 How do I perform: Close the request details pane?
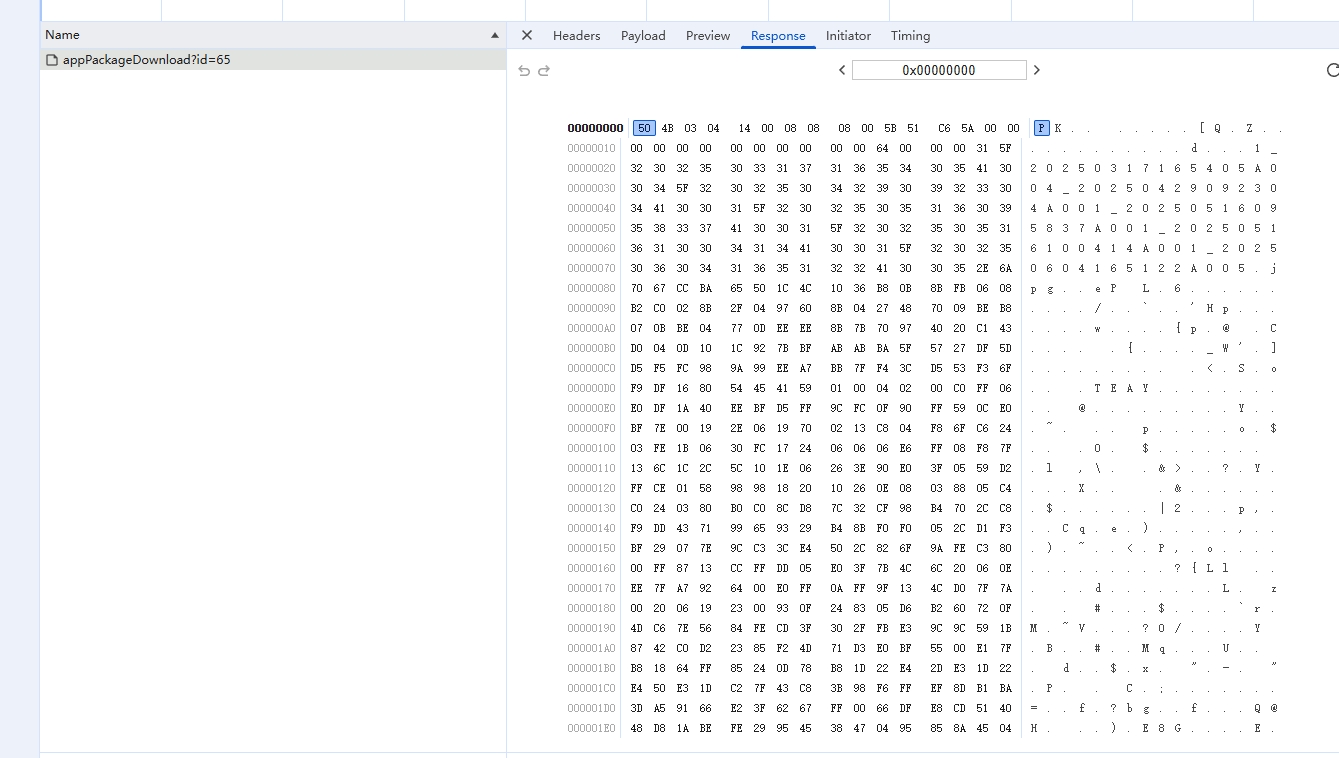point(527,35)
